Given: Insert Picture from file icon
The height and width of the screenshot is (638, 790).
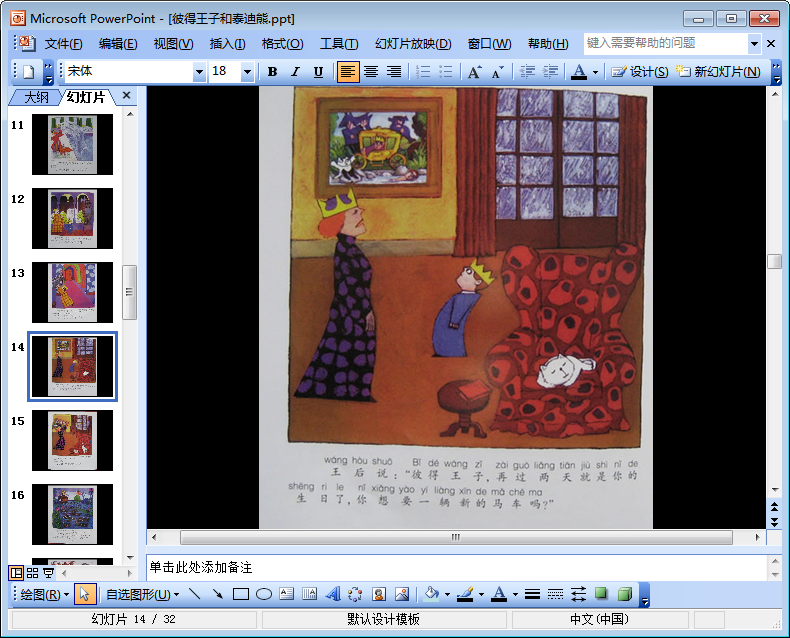Looking at the screenshot, I should pyautogui.click(x=402, y=595).
